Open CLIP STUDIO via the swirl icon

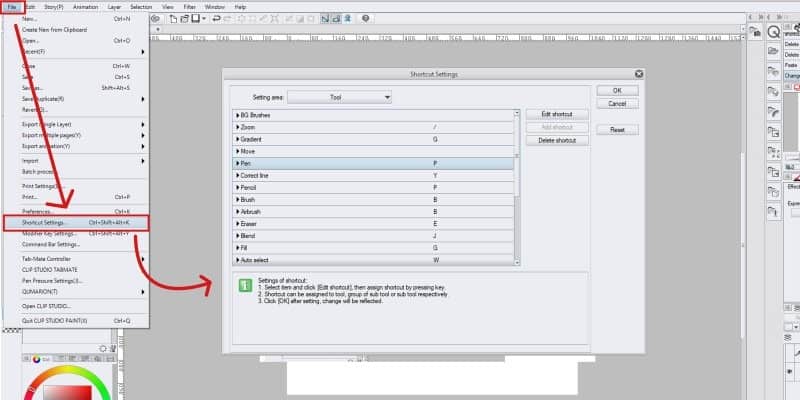pos(156,18)
